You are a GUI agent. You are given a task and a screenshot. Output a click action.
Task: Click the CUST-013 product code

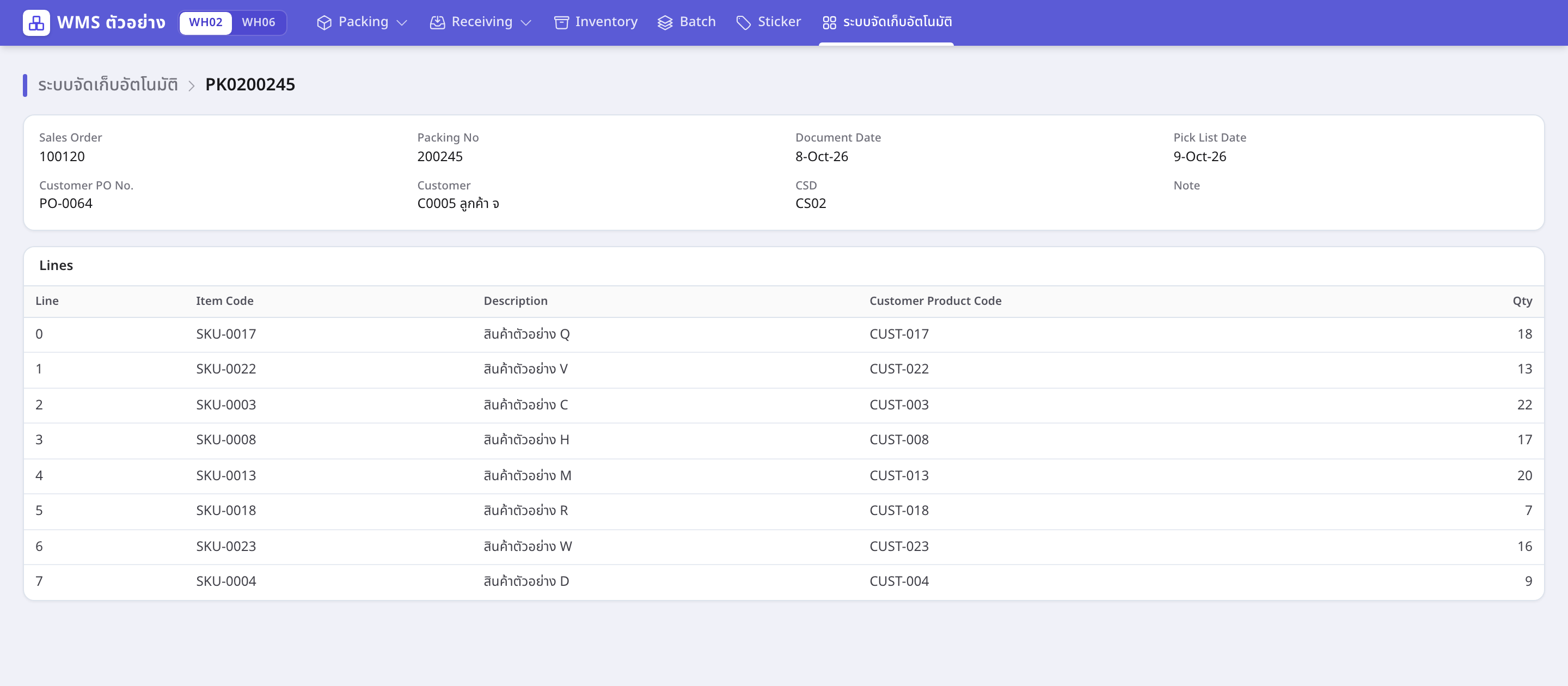[899, 475]
